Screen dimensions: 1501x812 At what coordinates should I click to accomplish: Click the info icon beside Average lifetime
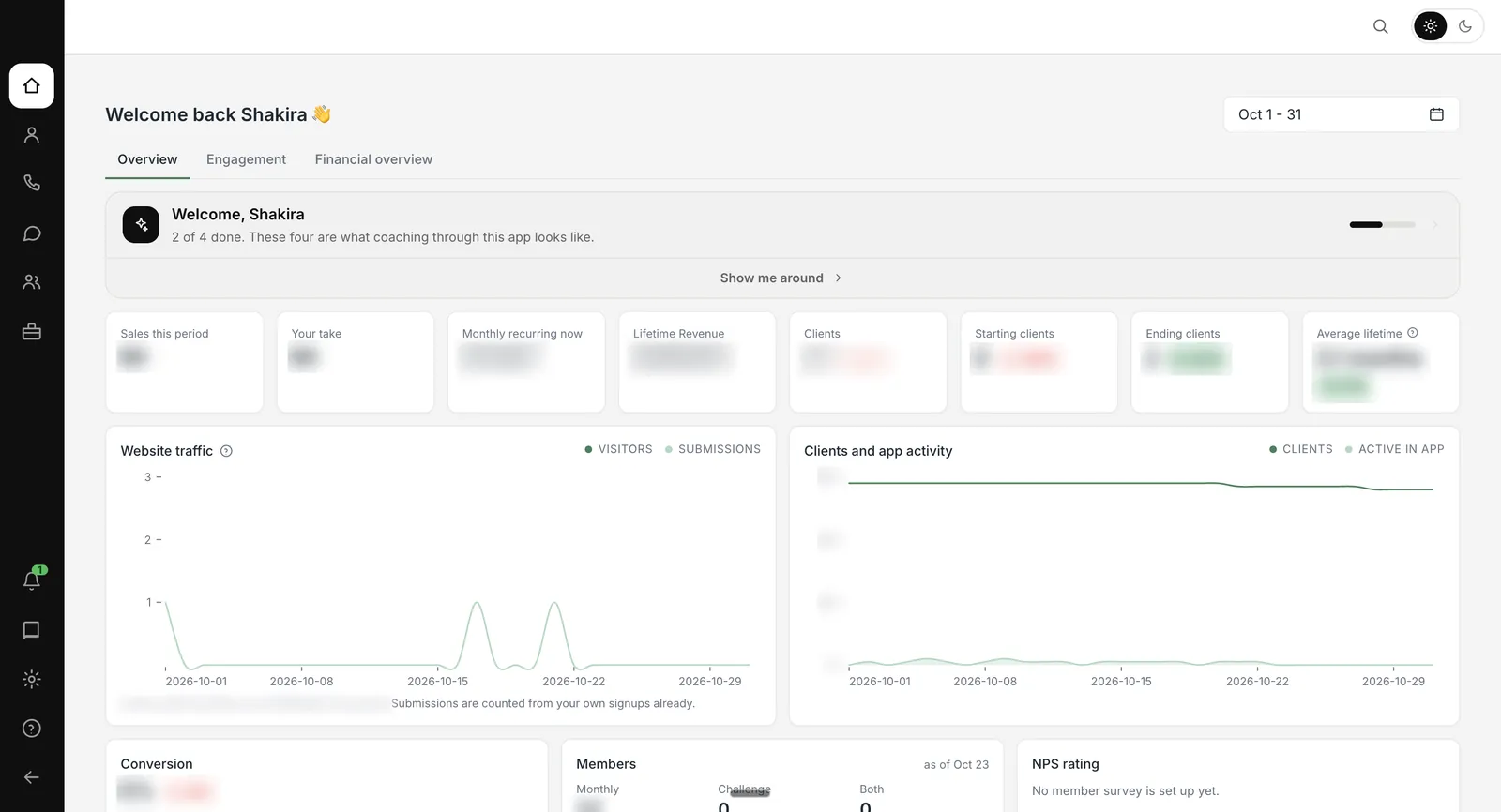1413,333
